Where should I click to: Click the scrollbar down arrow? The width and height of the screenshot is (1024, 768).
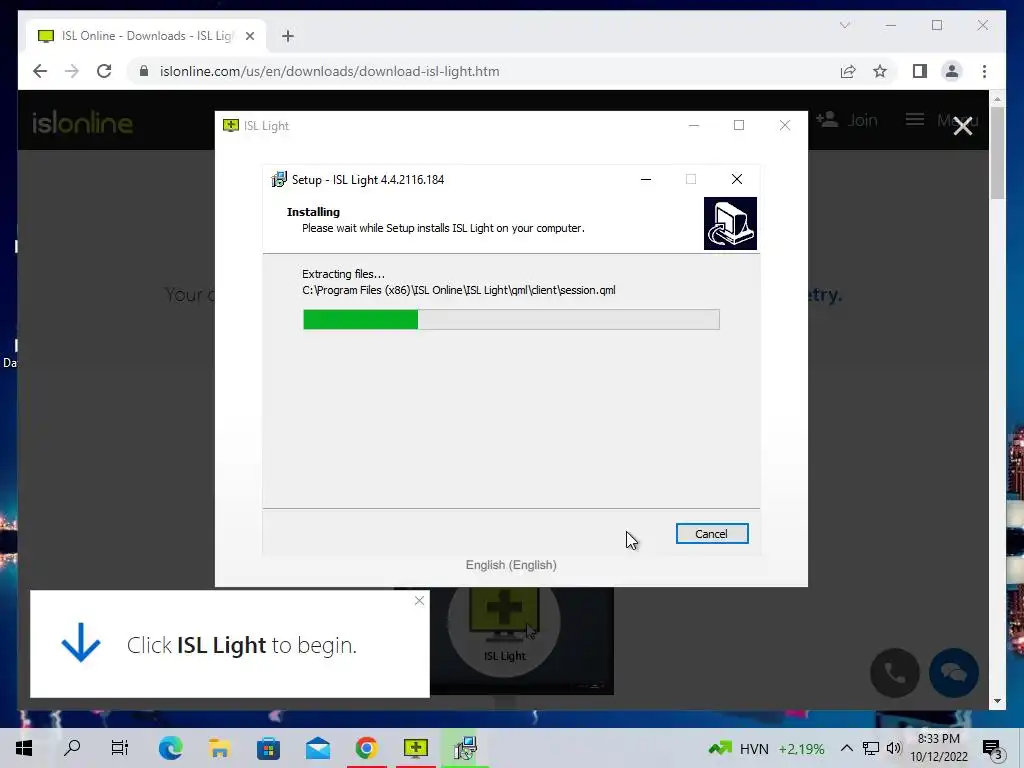click(997, 701)
